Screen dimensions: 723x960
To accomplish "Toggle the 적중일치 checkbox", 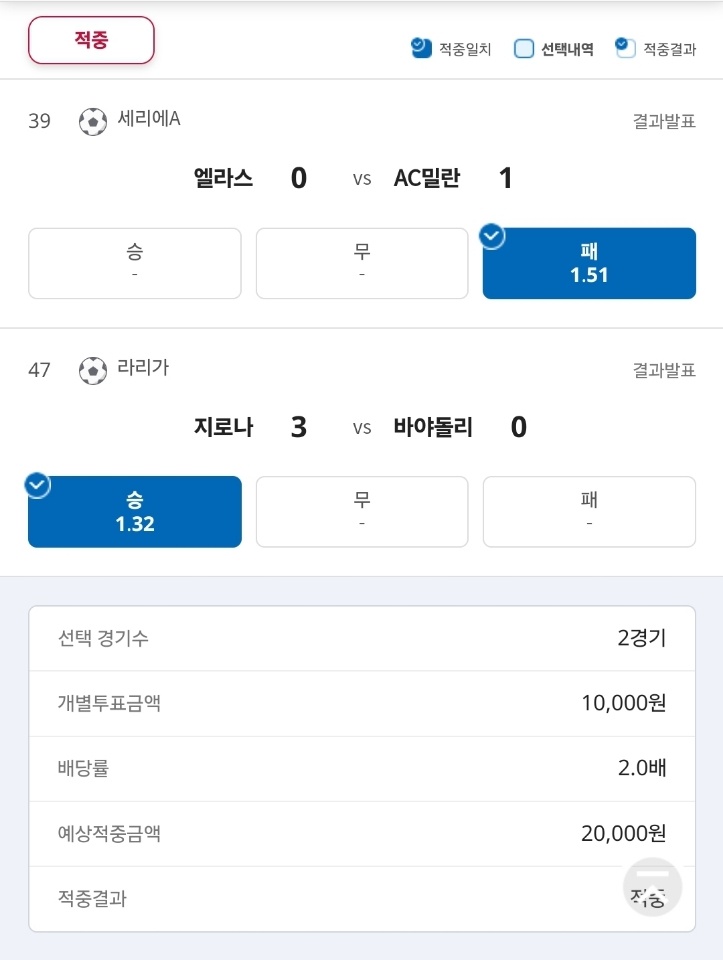I will (x=421, y=48).
